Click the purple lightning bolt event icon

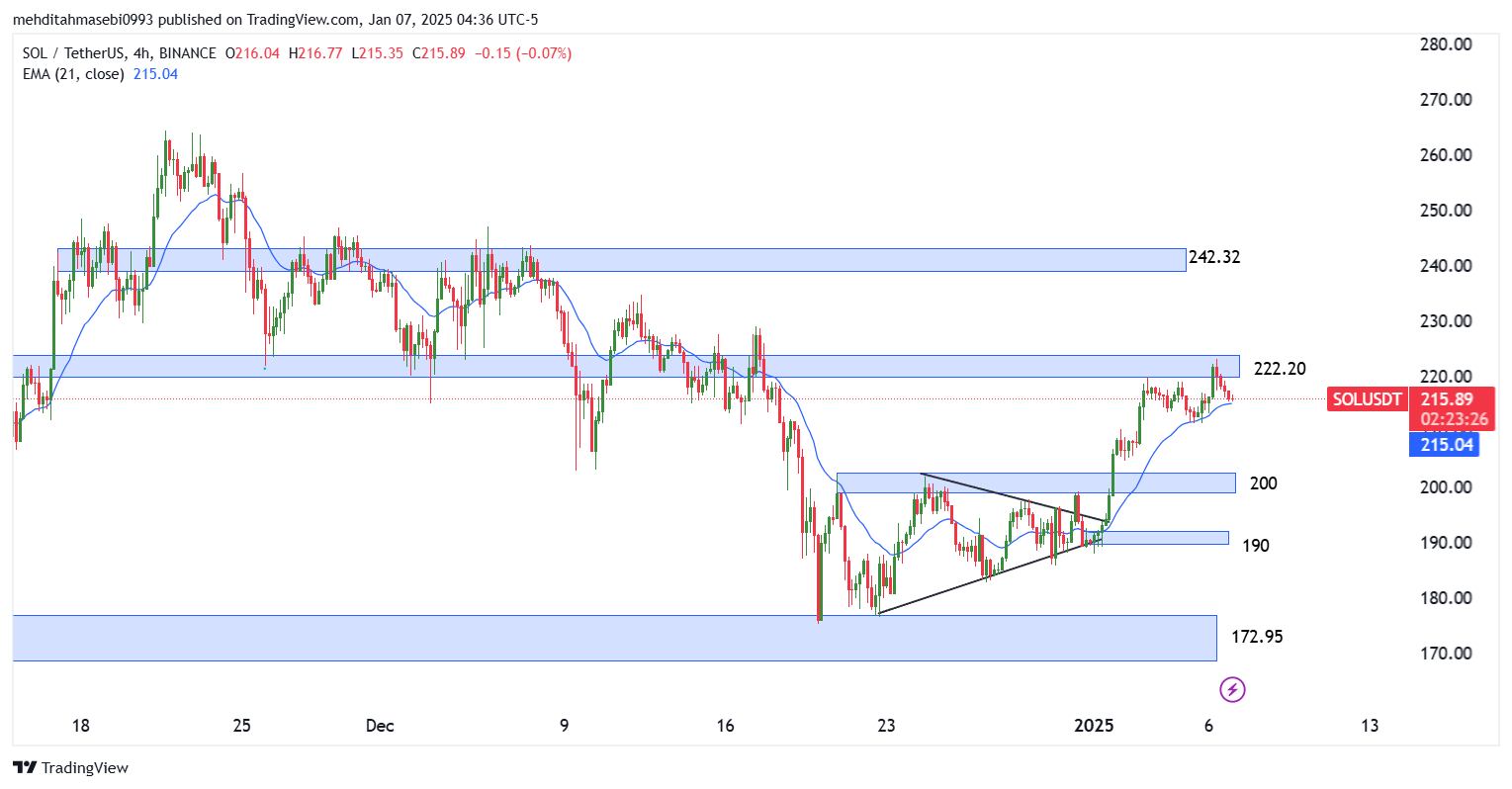[x=1232, y=689]
